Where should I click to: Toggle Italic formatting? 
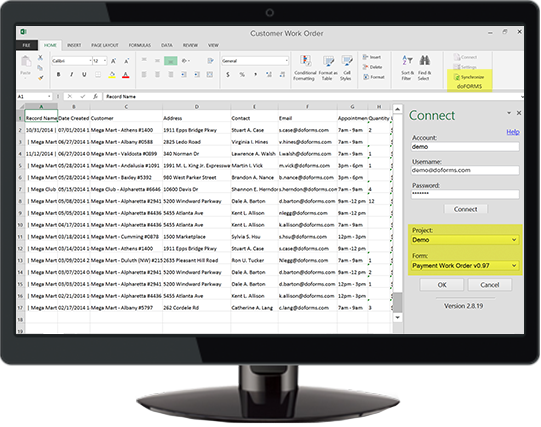click(71, 75)
